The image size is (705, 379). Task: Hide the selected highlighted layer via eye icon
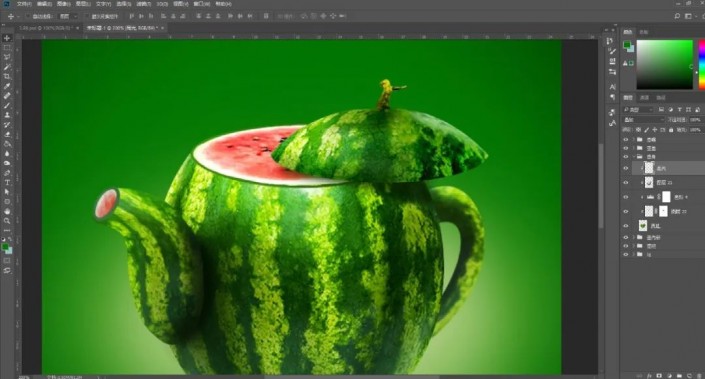(625, 168)
